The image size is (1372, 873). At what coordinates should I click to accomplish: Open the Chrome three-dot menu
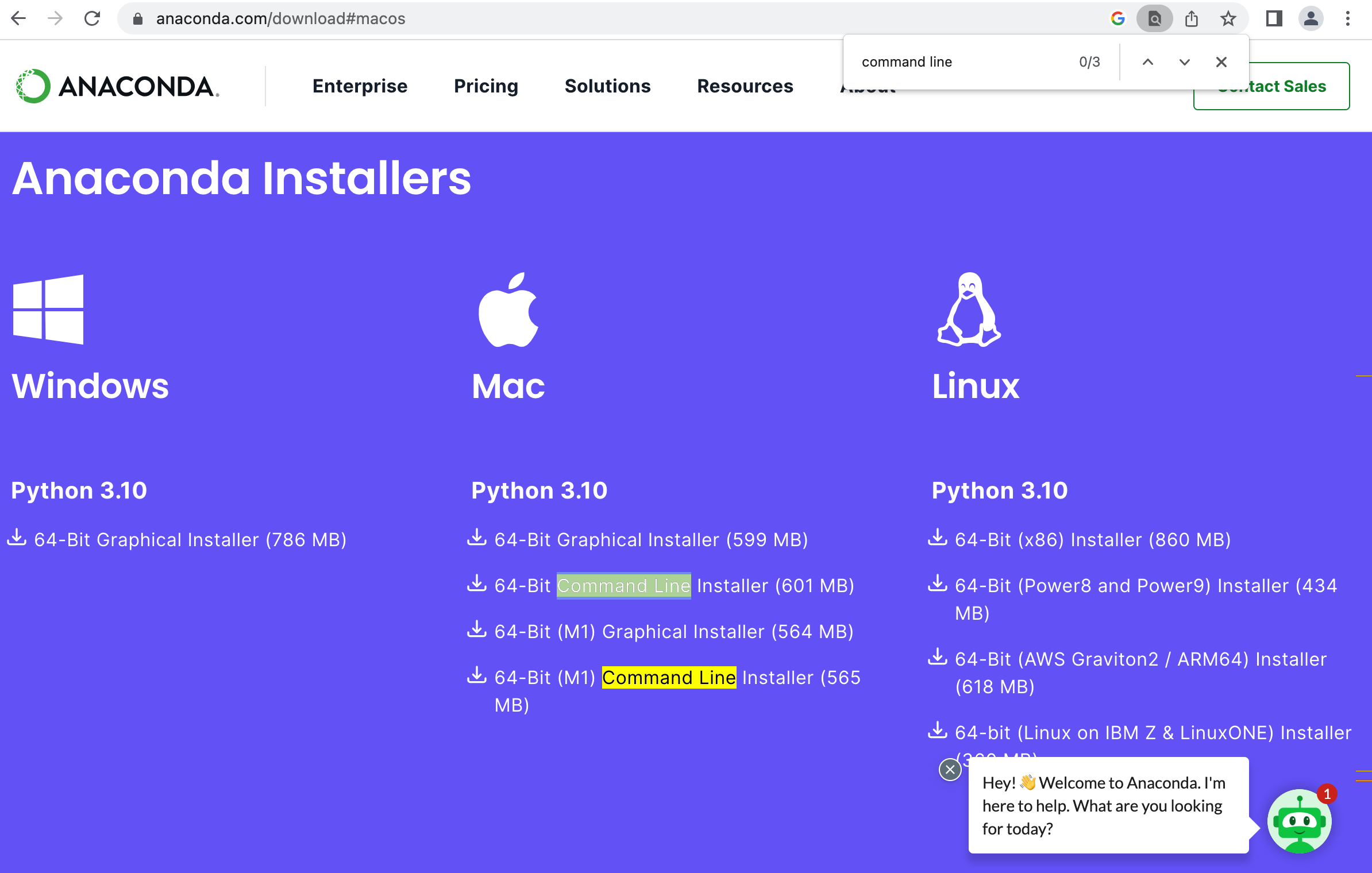(1347, 19)
